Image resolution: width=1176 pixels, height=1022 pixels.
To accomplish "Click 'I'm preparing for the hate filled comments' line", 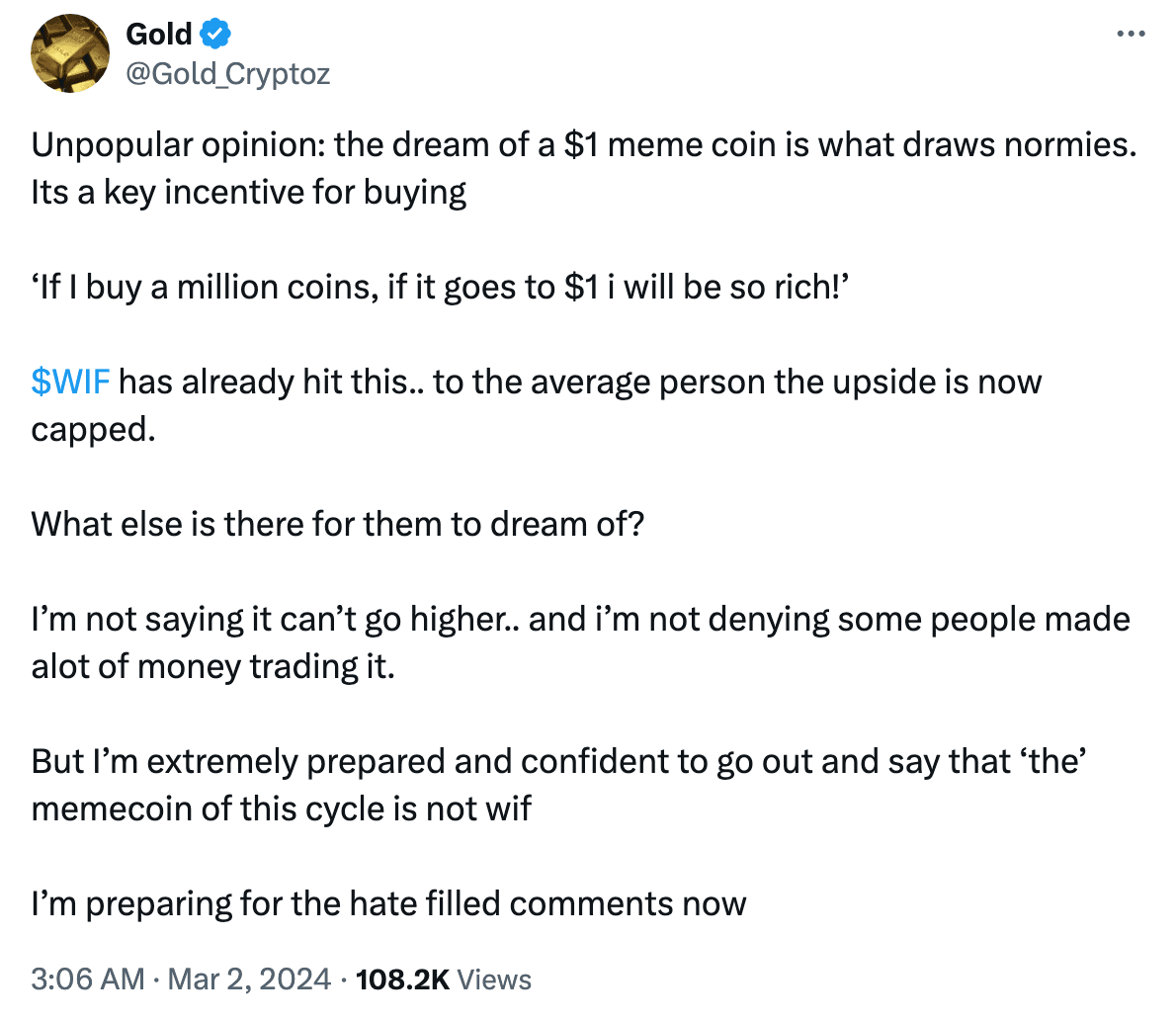I will (388, 903).
